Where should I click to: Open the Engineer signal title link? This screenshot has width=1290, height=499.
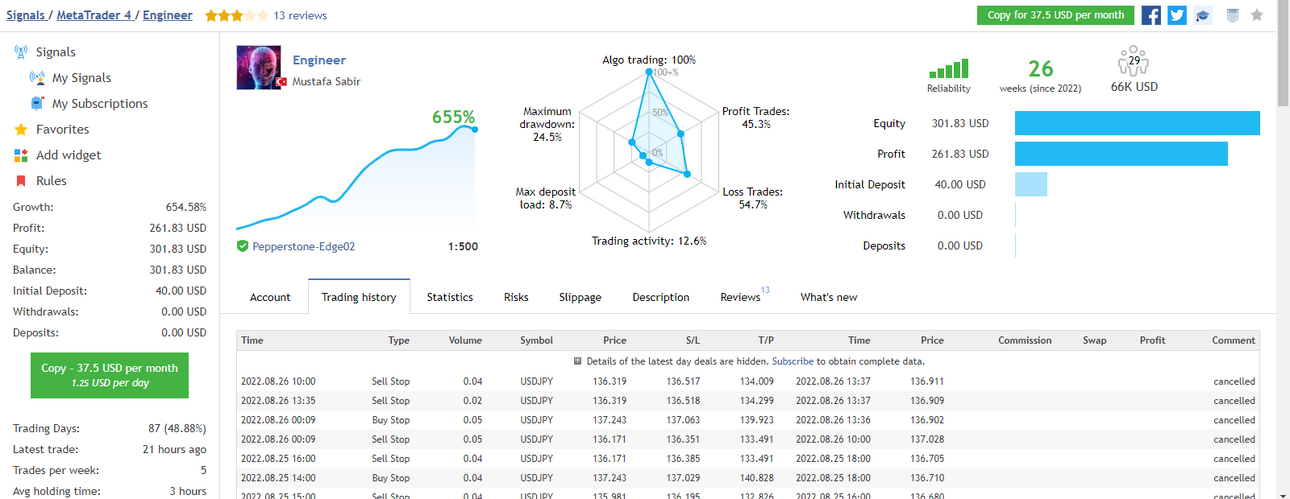(319, 61)
